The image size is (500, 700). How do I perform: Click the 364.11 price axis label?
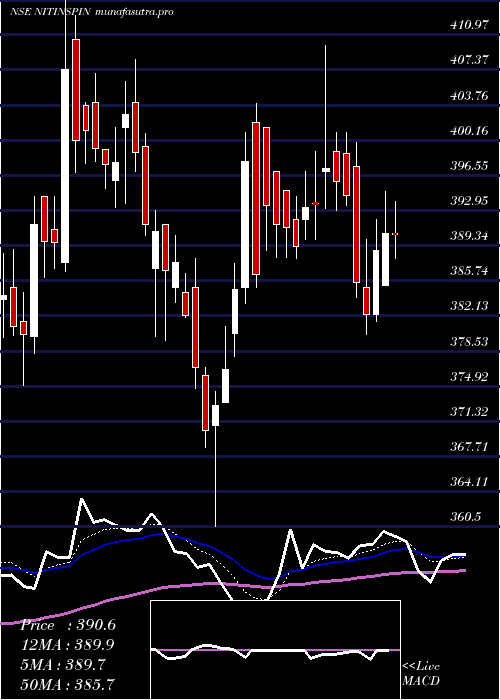(469, 481)
